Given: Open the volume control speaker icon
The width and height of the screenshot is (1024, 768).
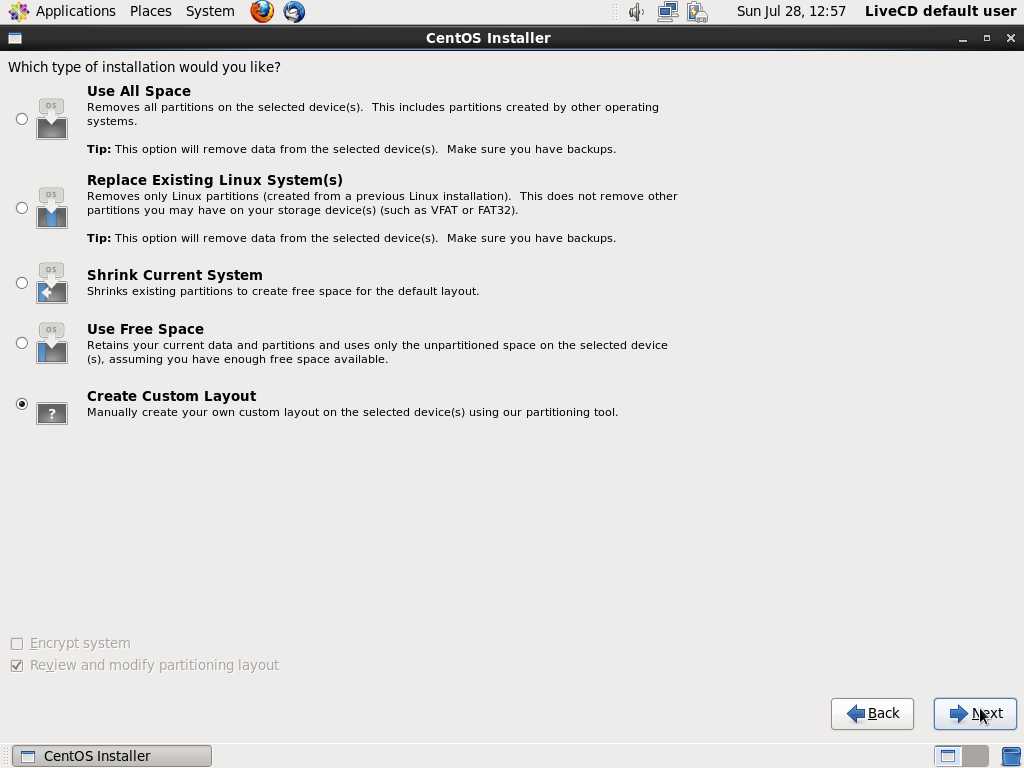Looking at the screenshot, I should pyautogui.click(x=636, y=11).
